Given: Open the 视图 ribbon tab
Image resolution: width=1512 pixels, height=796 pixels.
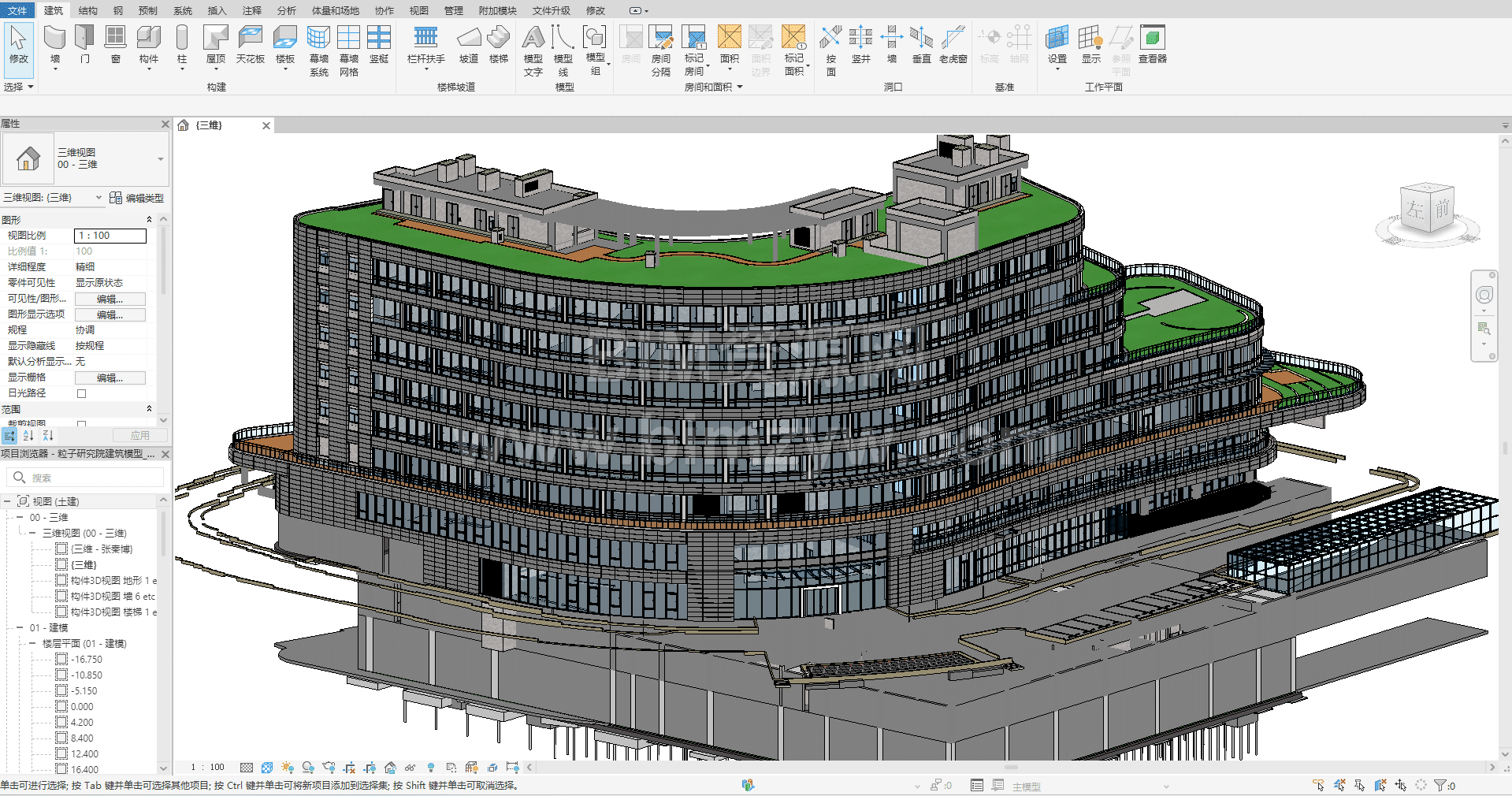Looking at the screenshot, I should pyautogui.click(x=418, y=10).
